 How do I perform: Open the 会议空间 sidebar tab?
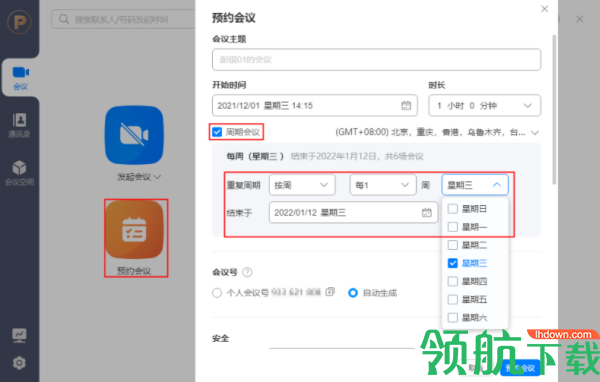[x=20, y=173]
